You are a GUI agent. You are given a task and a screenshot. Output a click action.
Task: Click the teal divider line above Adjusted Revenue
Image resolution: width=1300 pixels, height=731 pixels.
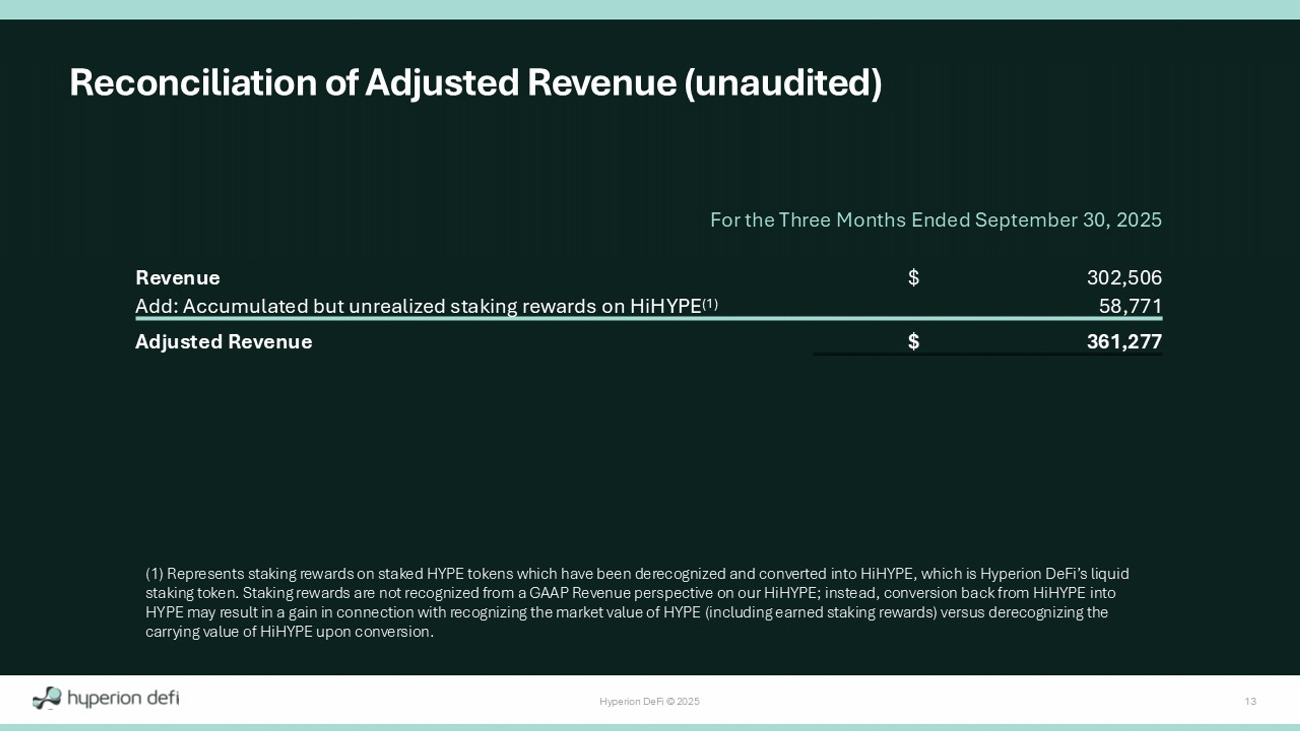648,319
